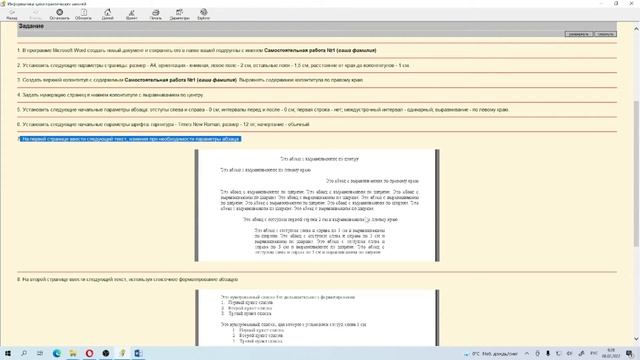This screenshot has height=360, width=640.
Task: Open File Explorer from the taskbar
Action: pos(73,353)
